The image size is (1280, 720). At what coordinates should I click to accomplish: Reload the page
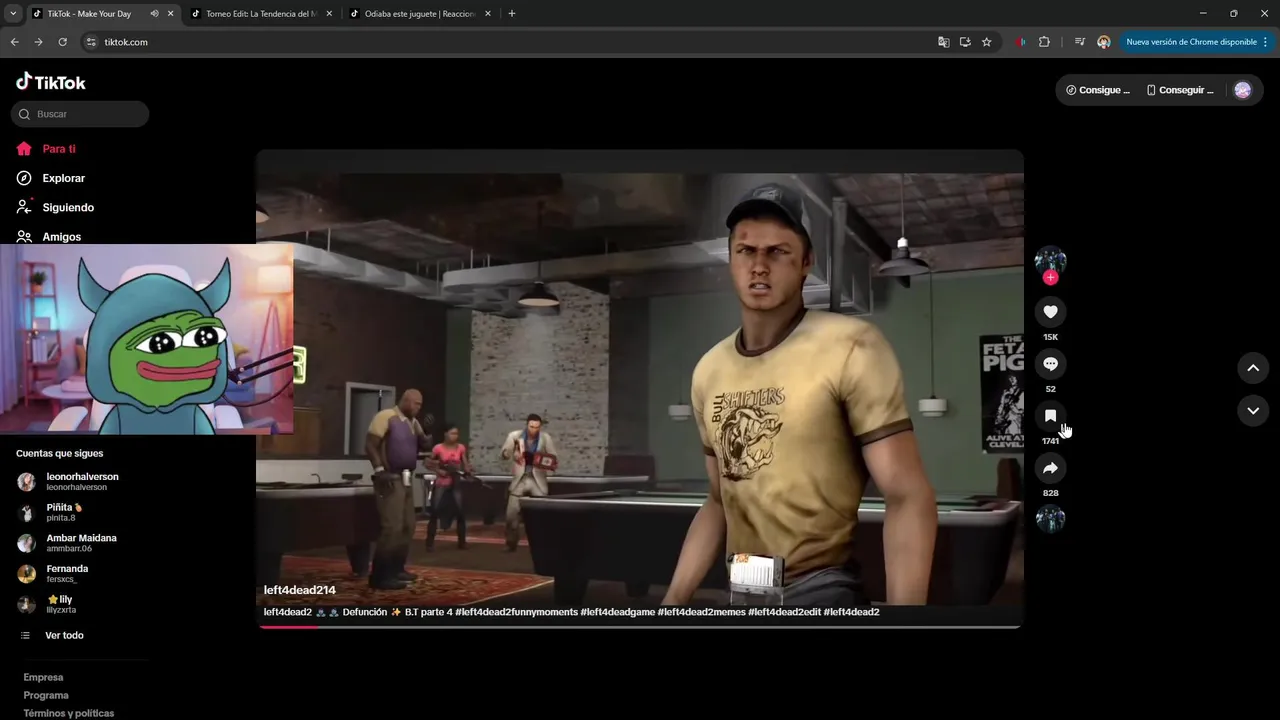click(x=62, y=42)
